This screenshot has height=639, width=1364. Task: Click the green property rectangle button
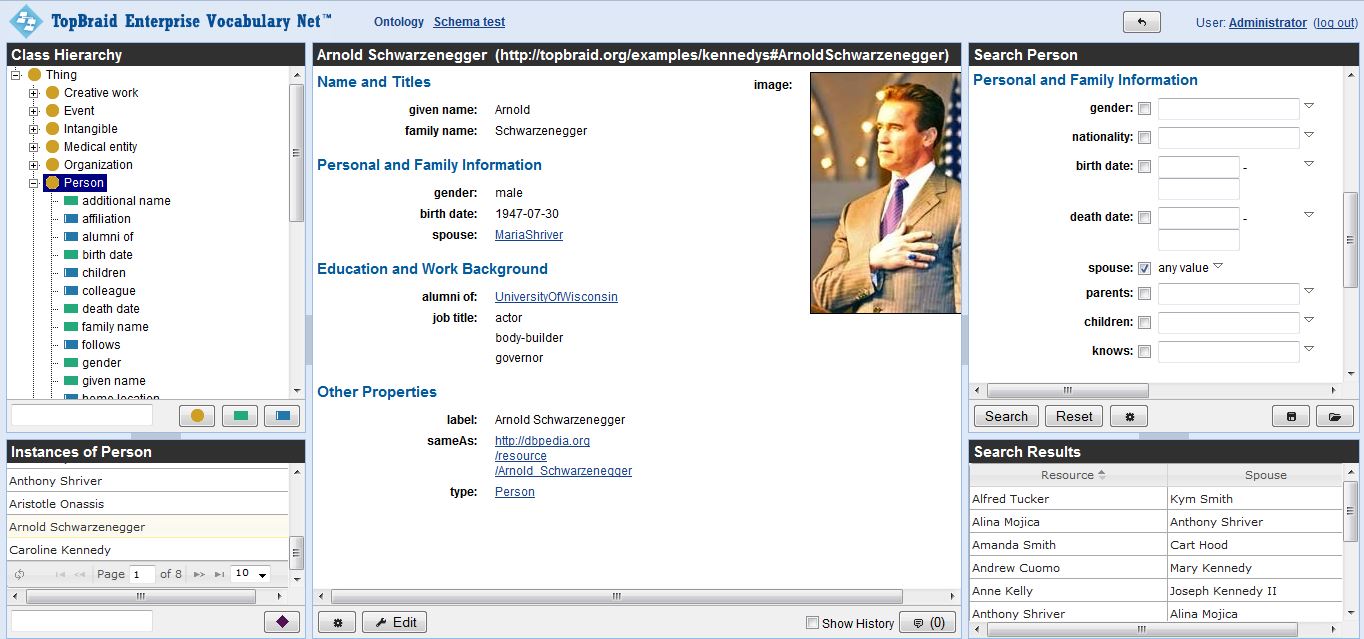(x=240, y=416)
